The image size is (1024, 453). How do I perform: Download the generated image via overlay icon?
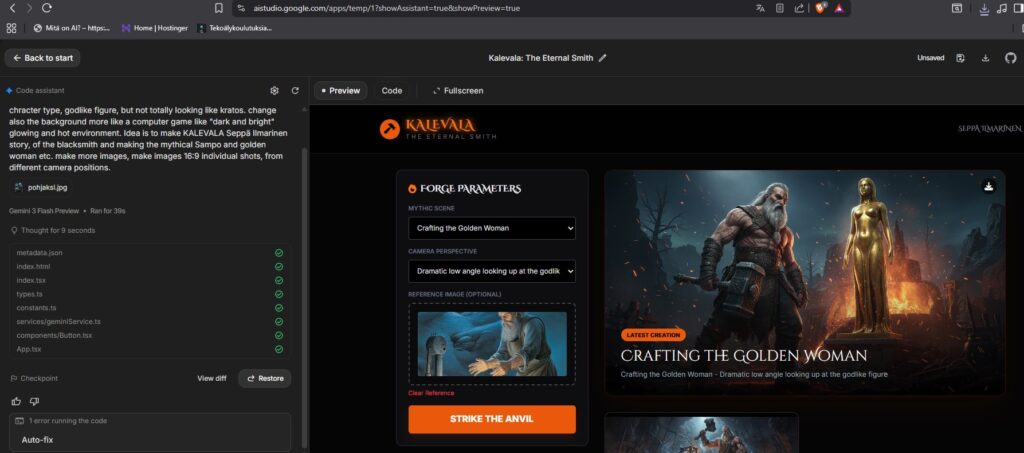click(988, 186)
